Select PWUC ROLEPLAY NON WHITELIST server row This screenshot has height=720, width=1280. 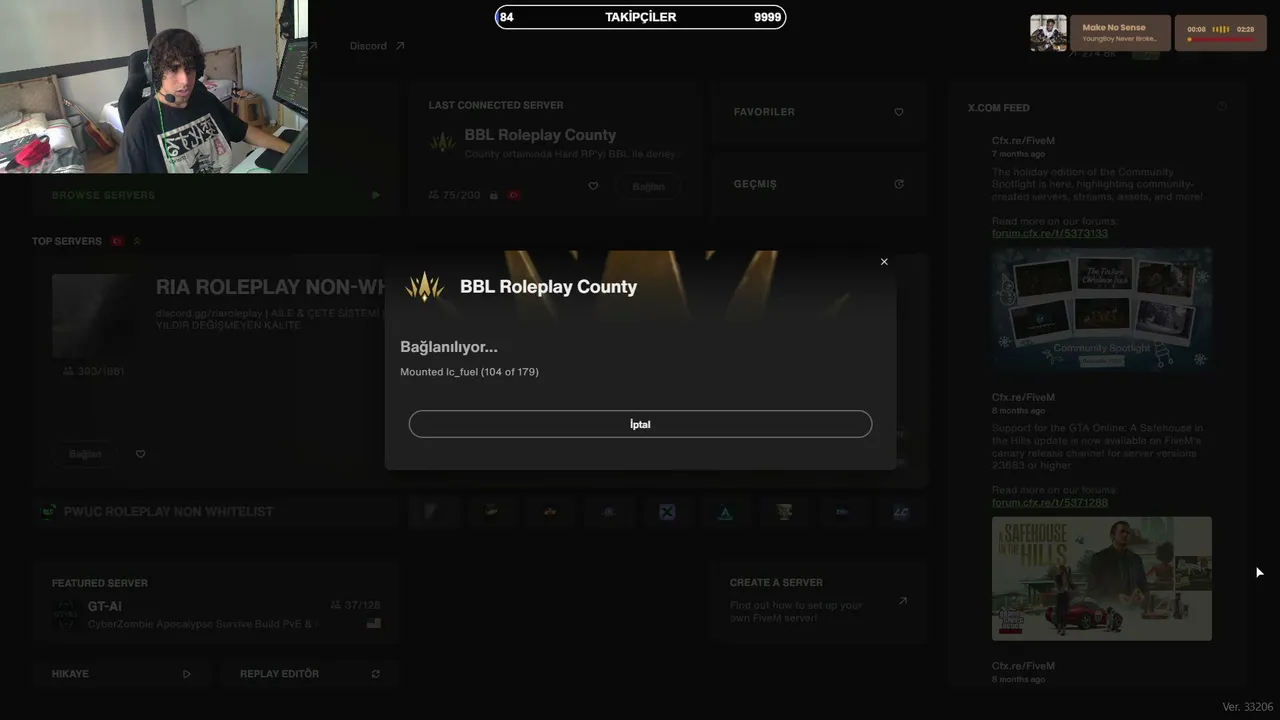[216, 512]
